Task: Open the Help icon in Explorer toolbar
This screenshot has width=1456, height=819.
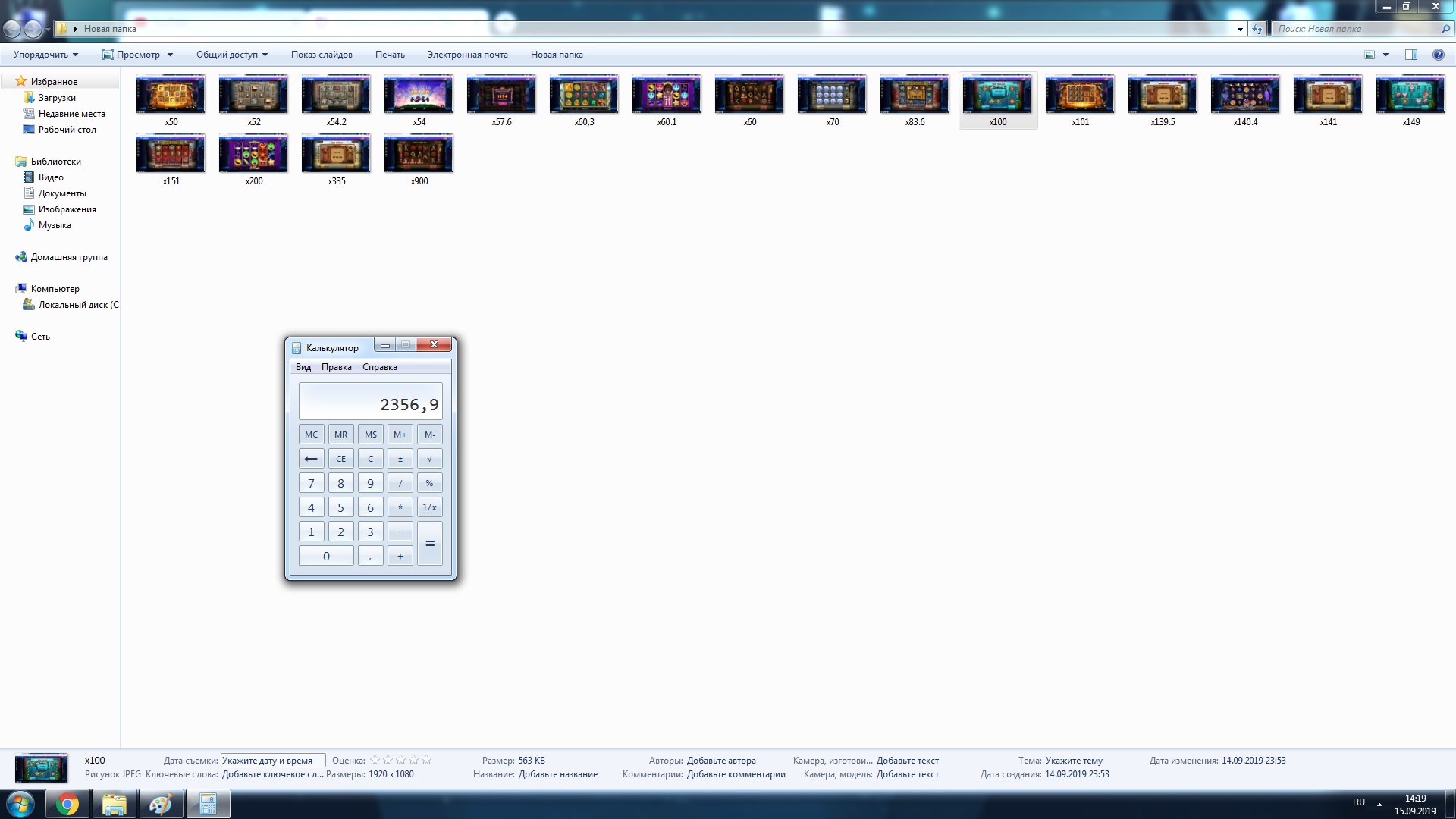Action: 1438,55
